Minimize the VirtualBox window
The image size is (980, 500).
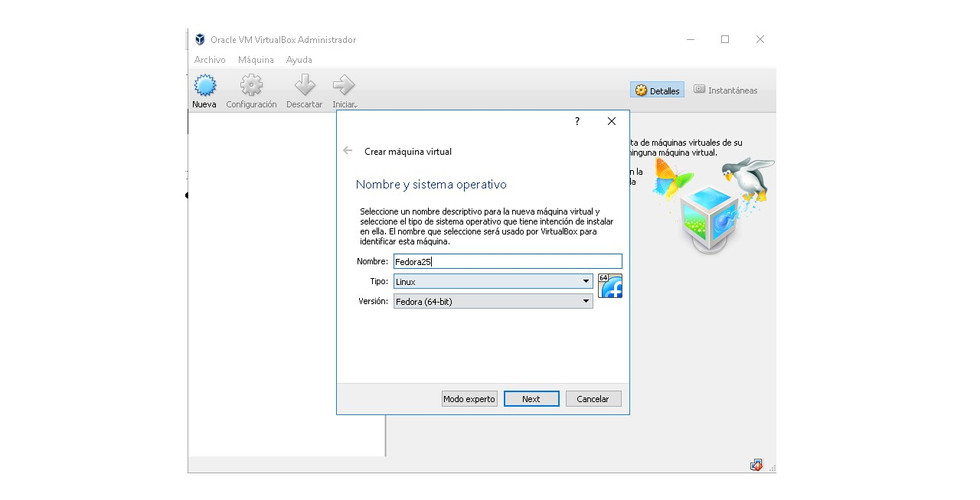691,39
